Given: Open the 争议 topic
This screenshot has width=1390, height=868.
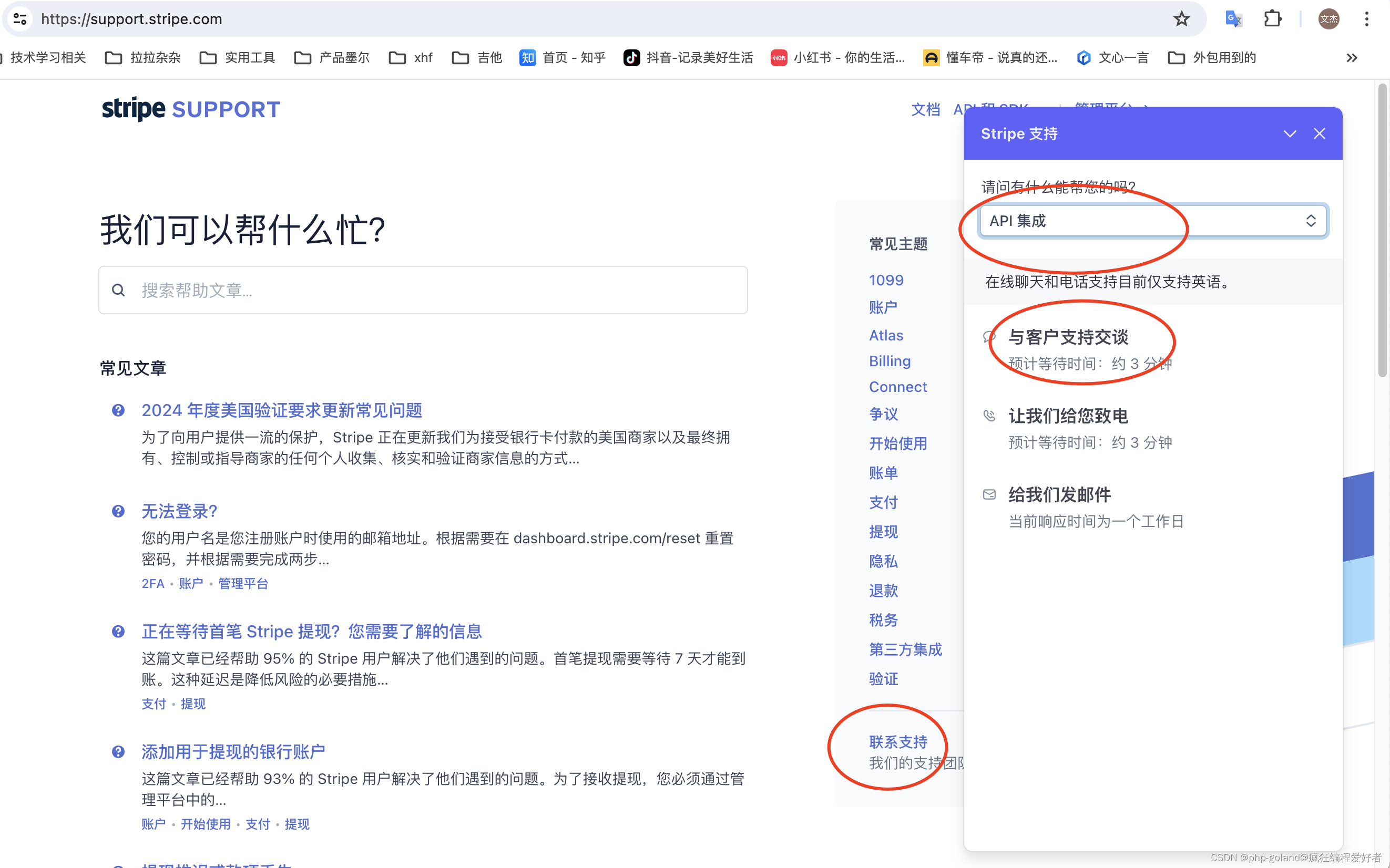Looking at the screenshot, I should point(883,414).
